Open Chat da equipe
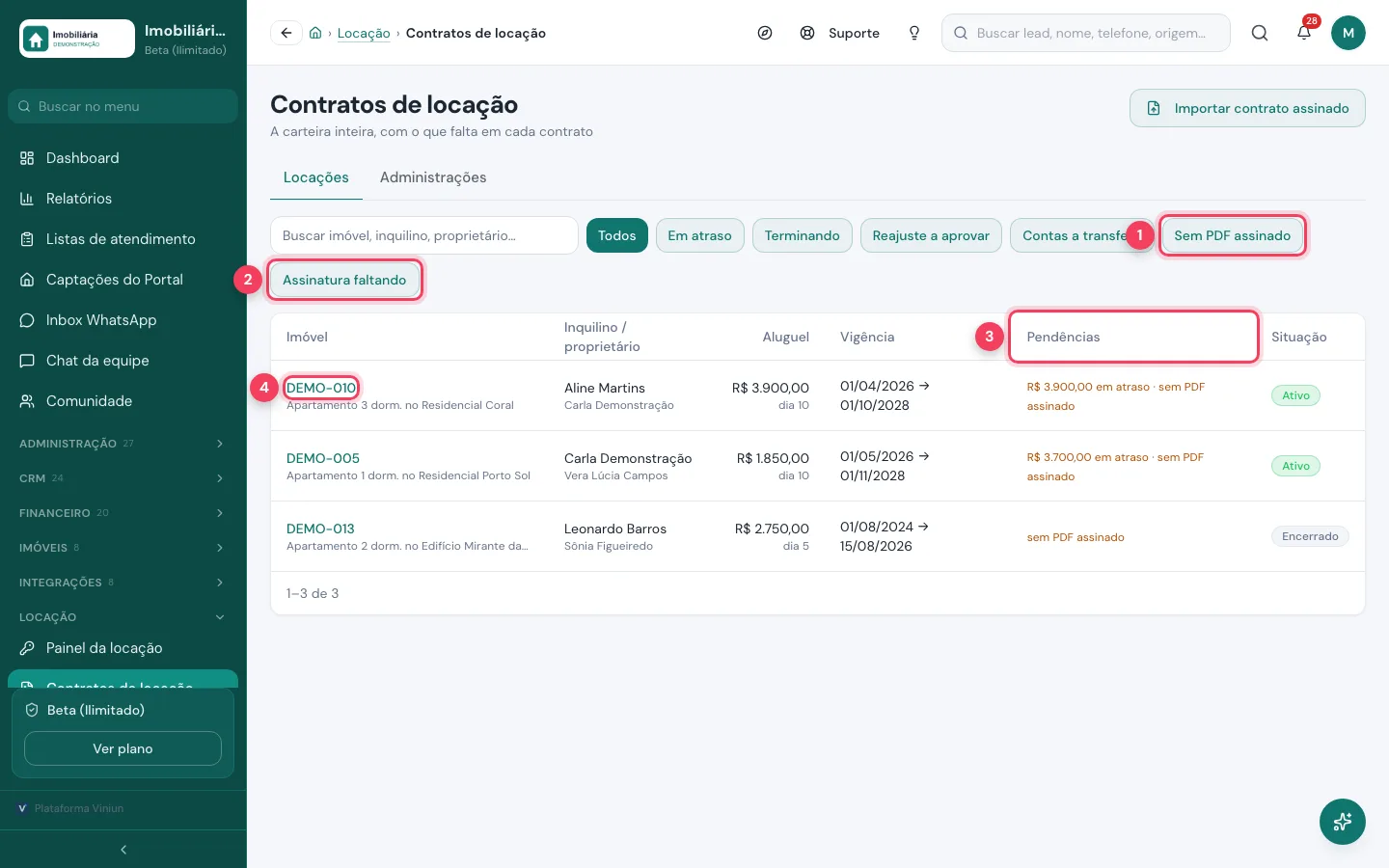 pos(123,361)
